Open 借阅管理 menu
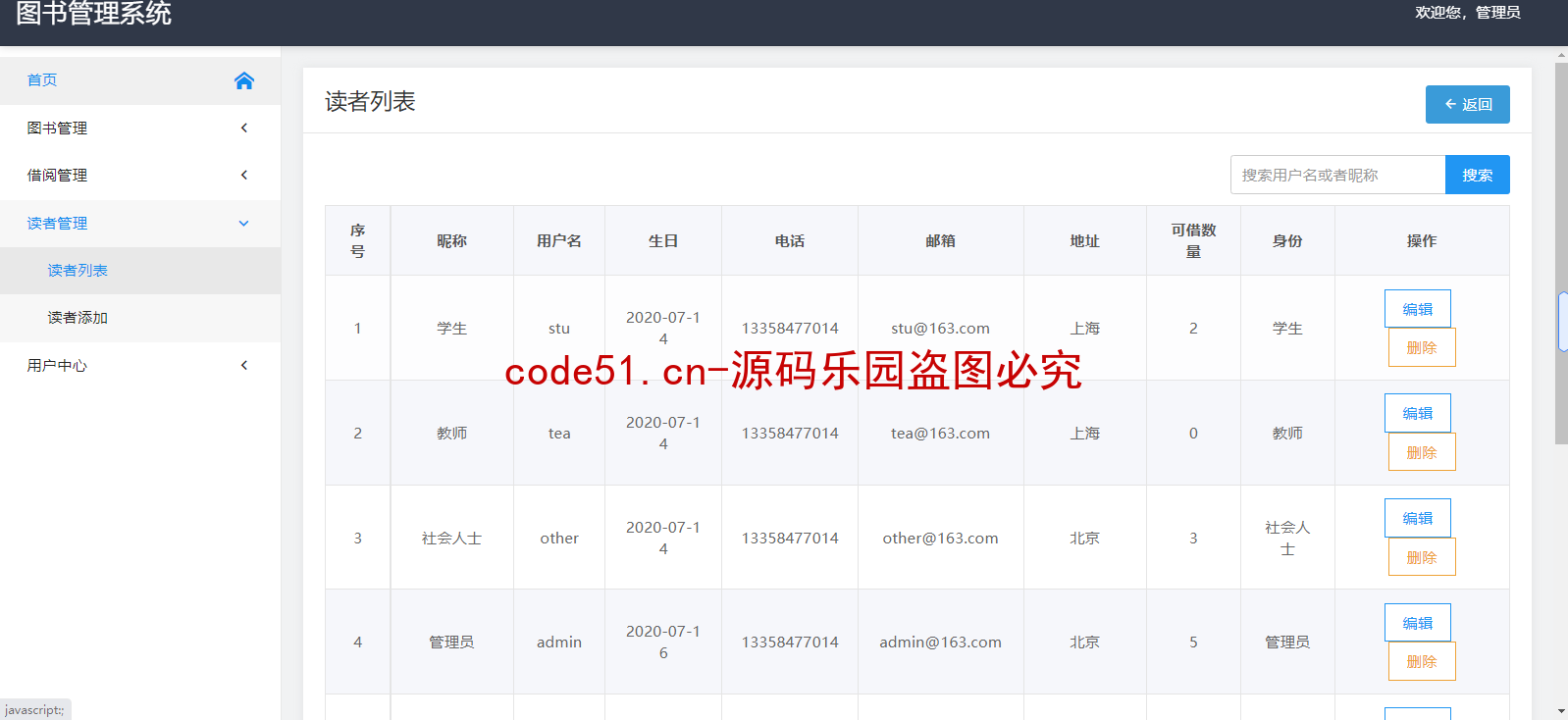 click(140, 175)
